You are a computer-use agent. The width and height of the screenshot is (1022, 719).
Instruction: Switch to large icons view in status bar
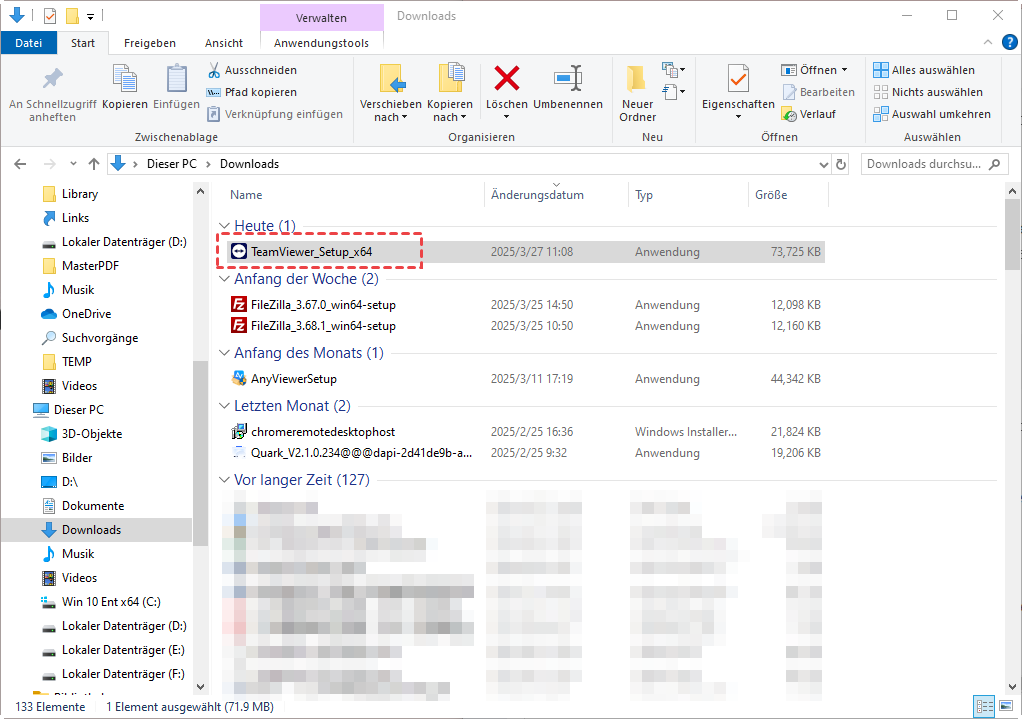click(x=1004, y=706)
